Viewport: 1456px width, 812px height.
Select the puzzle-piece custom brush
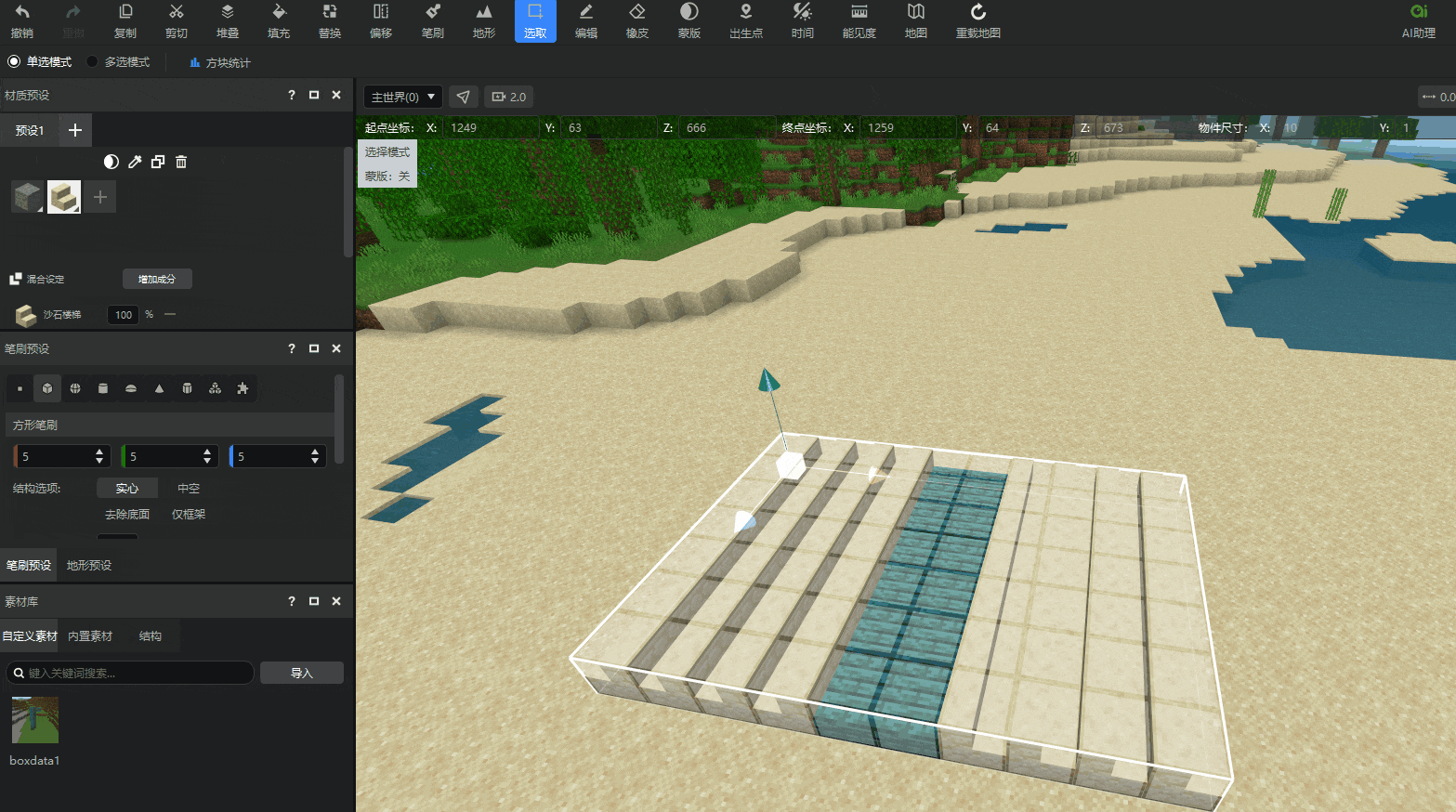243,388
